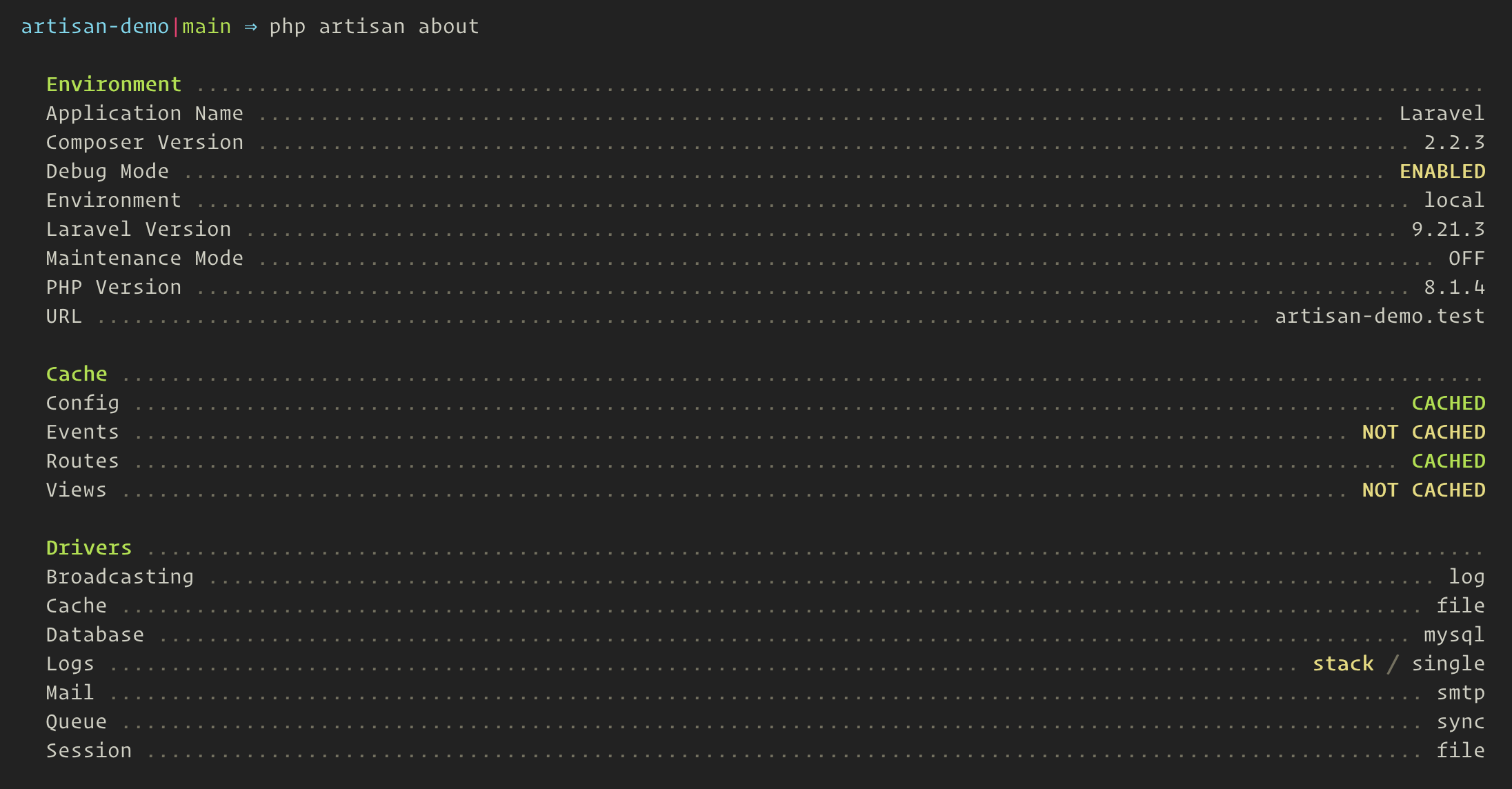Viewport: 1512px width, 789px height.
Task: Click the Maintenance Mode OFF value
Action: coord(1467,259)
